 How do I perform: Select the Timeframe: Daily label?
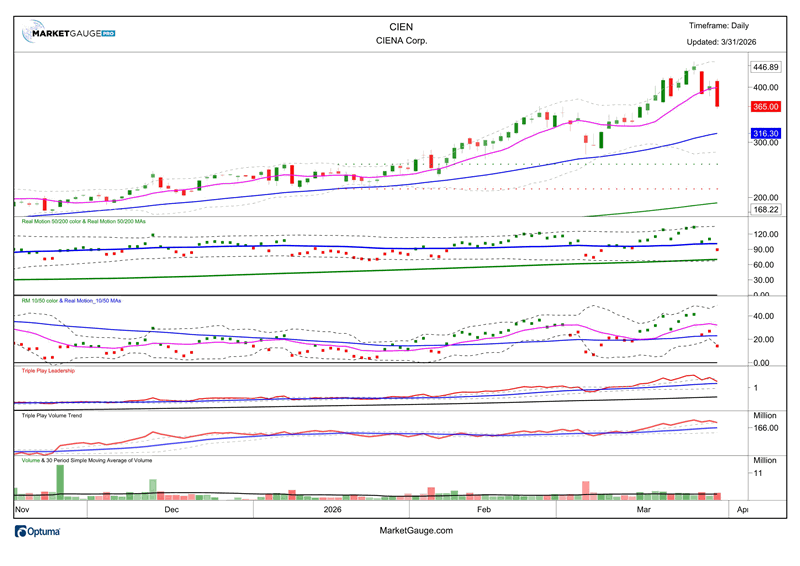click(718, 26)
